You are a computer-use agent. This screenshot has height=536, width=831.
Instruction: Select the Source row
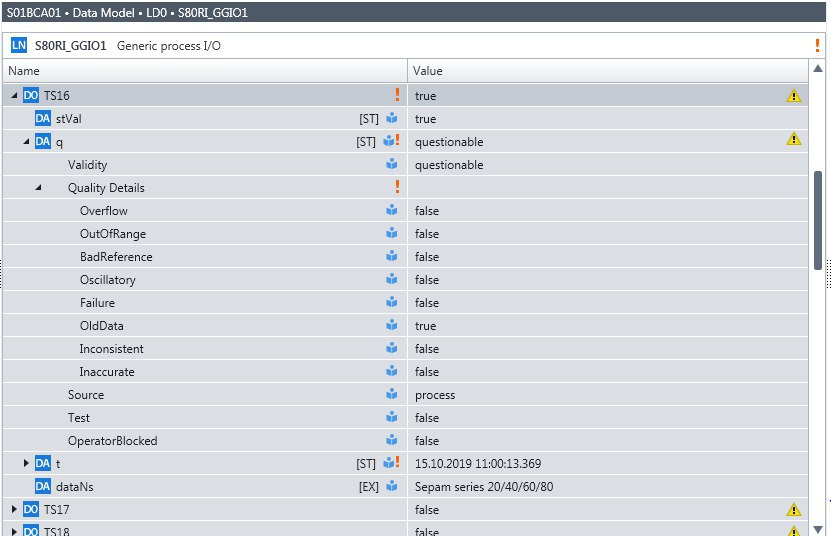pos(405,394)
